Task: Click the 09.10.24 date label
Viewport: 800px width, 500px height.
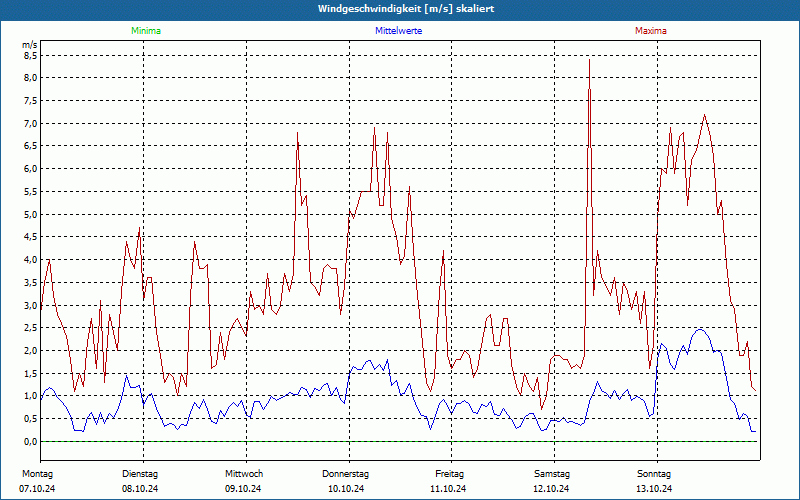Action: pos(243,489)
